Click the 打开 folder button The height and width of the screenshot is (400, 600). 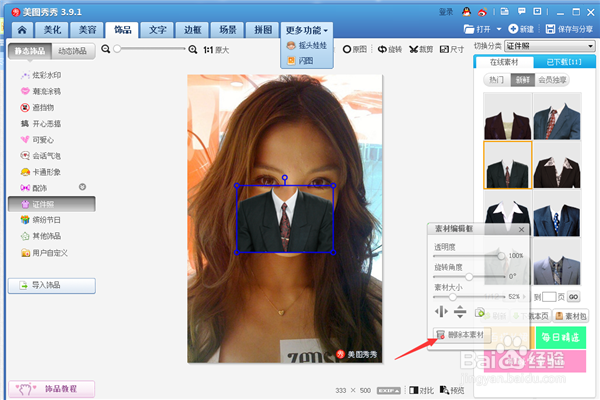coord(477,29)
